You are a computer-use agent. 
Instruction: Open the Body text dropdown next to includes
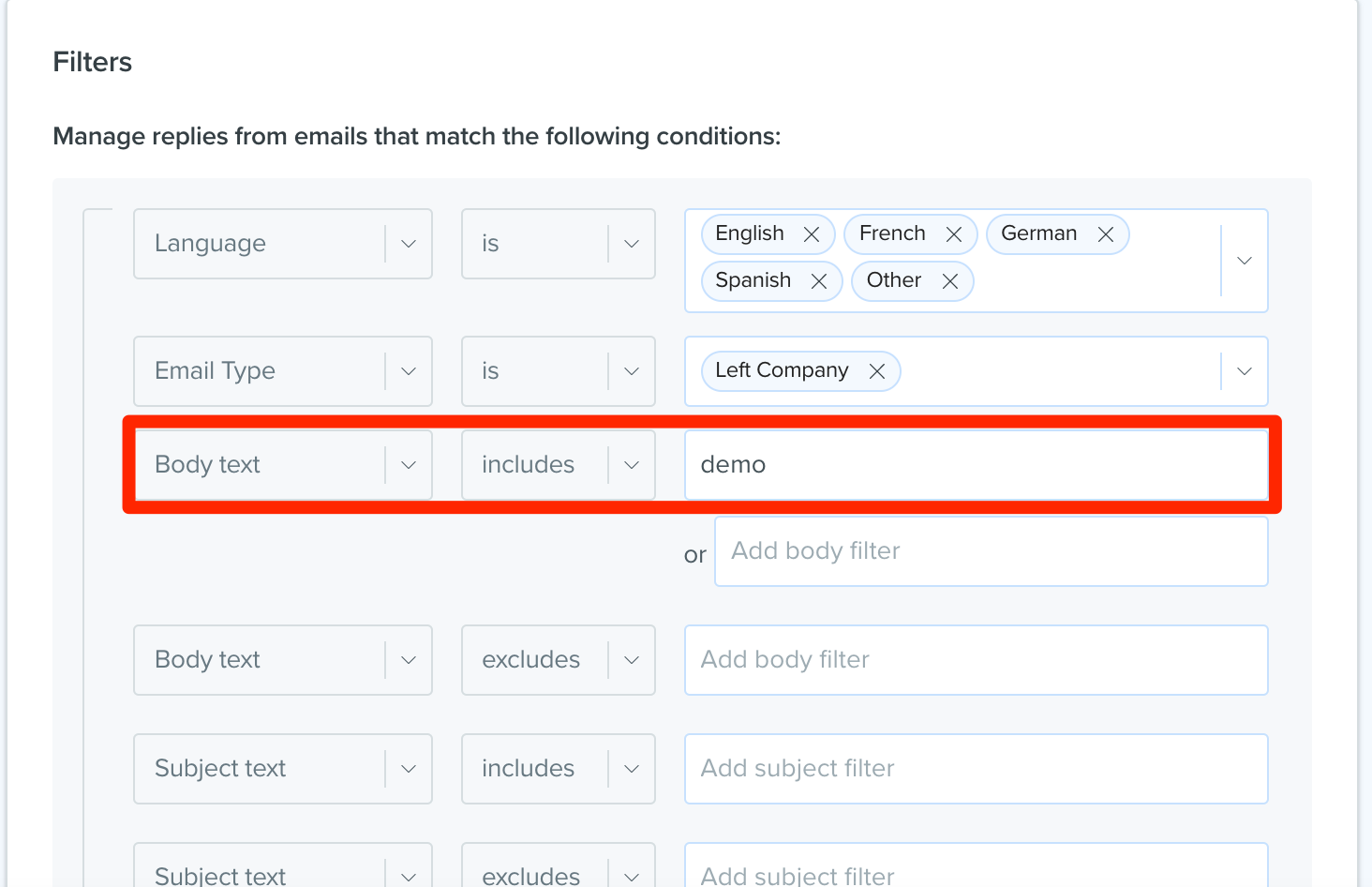pos(283,465)
